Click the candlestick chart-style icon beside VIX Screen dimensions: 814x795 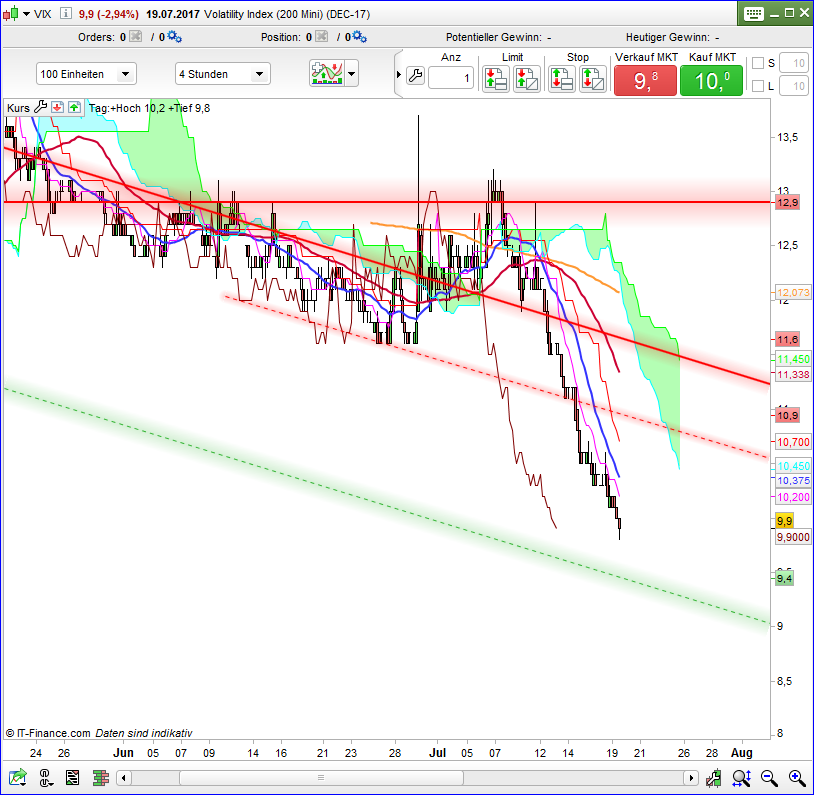[11, 14]
